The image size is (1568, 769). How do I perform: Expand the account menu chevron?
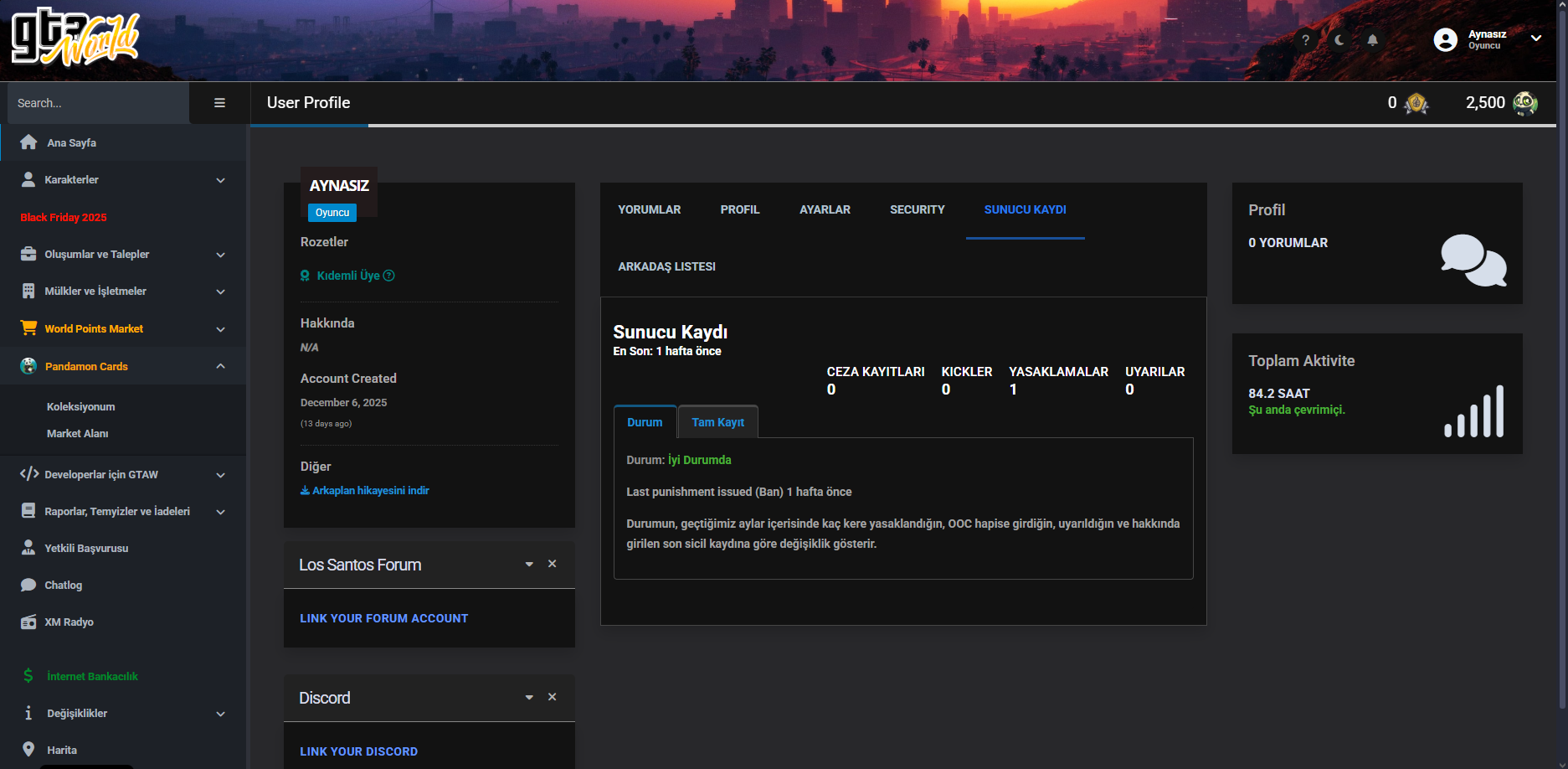[1536, 39]
